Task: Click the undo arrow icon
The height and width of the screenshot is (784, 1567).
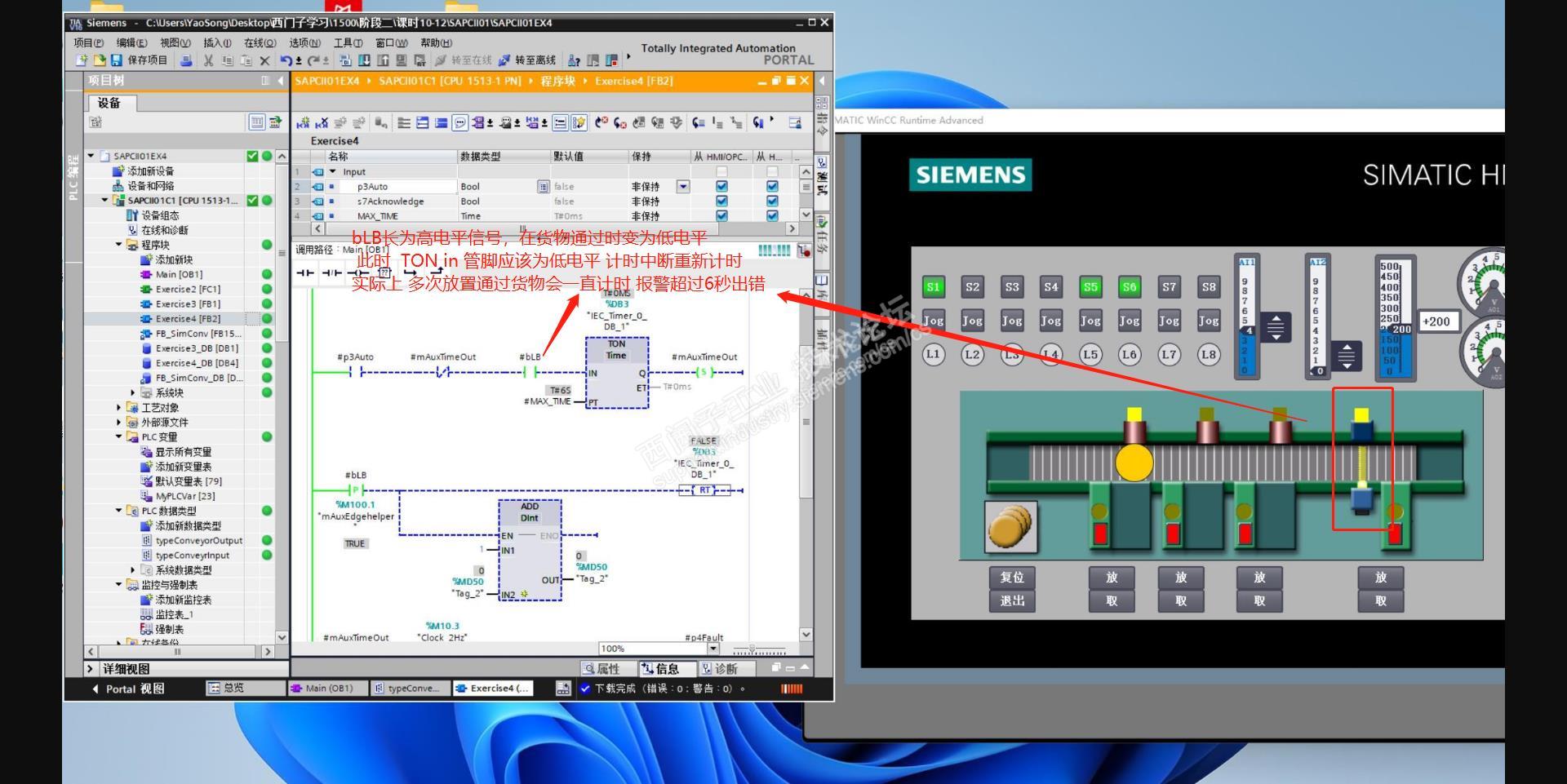Action: (286, 60)
